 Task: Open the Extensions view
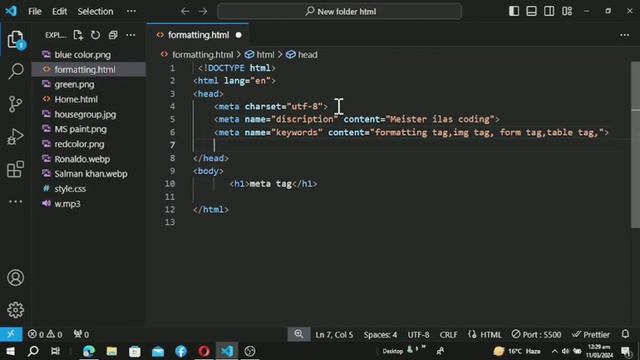point(16,169)
